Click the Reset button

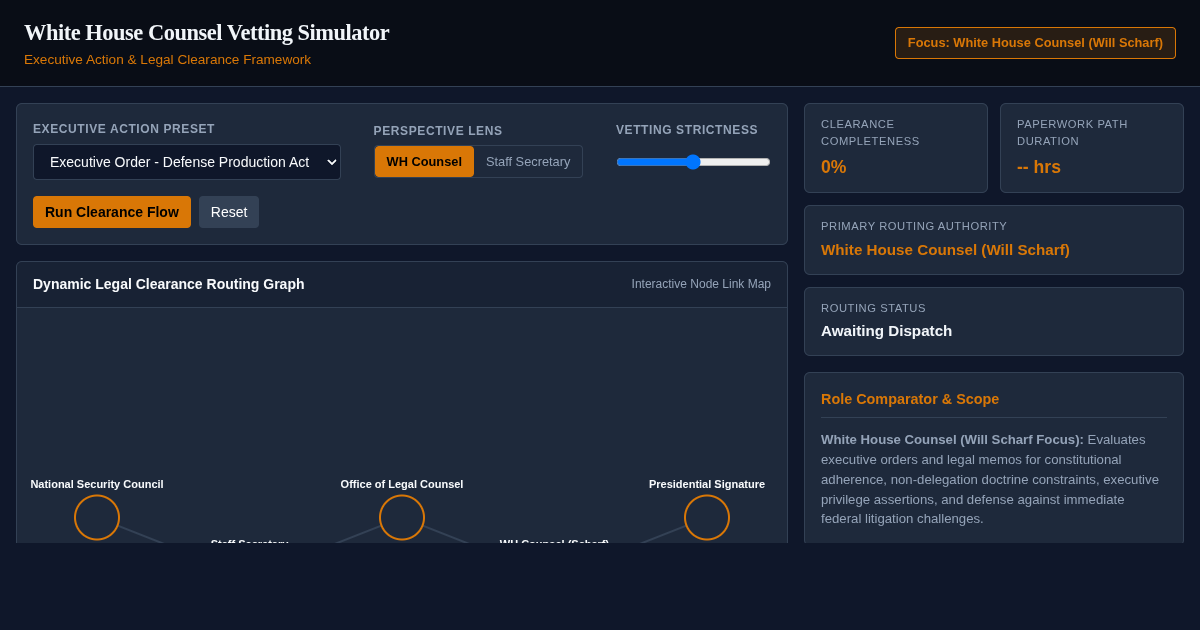[229, 212]
